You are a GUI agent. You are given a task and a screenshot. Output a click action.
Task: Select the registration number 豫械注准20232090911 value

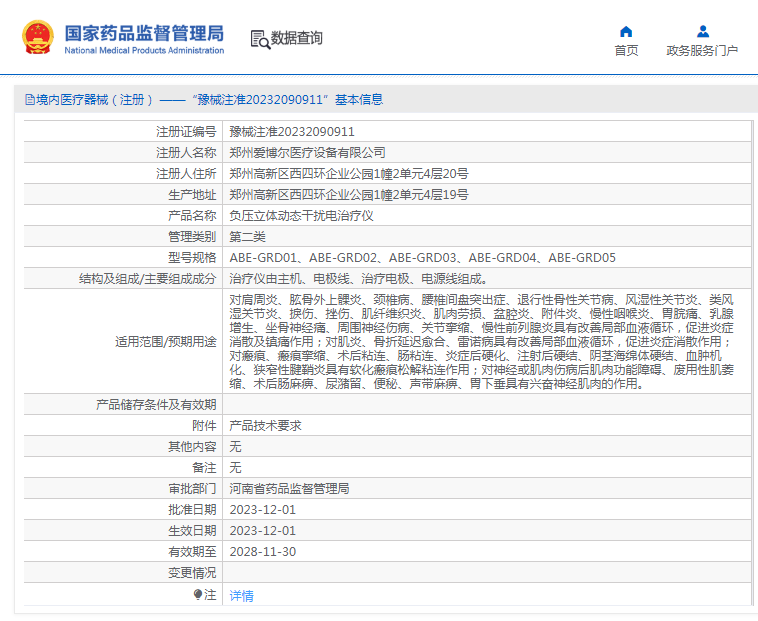click(x=292, y=131)
